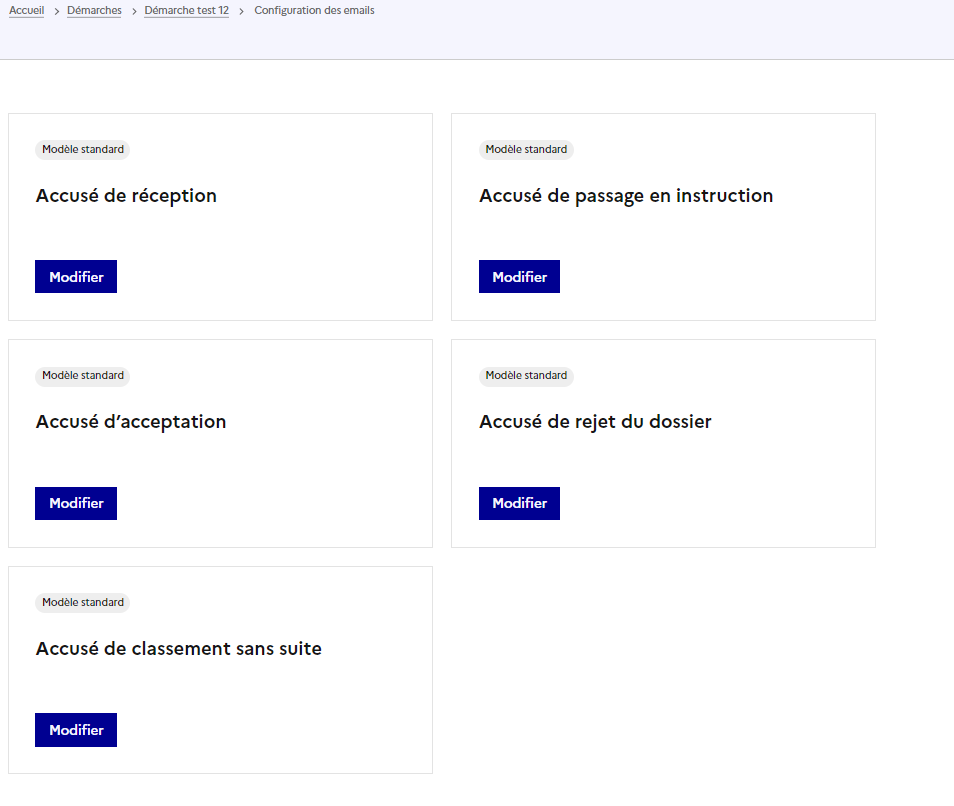The height and width of the screenshot is (806, 954).
Task: Click Modèle standard badge on Accusé de réception
Action: click(83, 150)
